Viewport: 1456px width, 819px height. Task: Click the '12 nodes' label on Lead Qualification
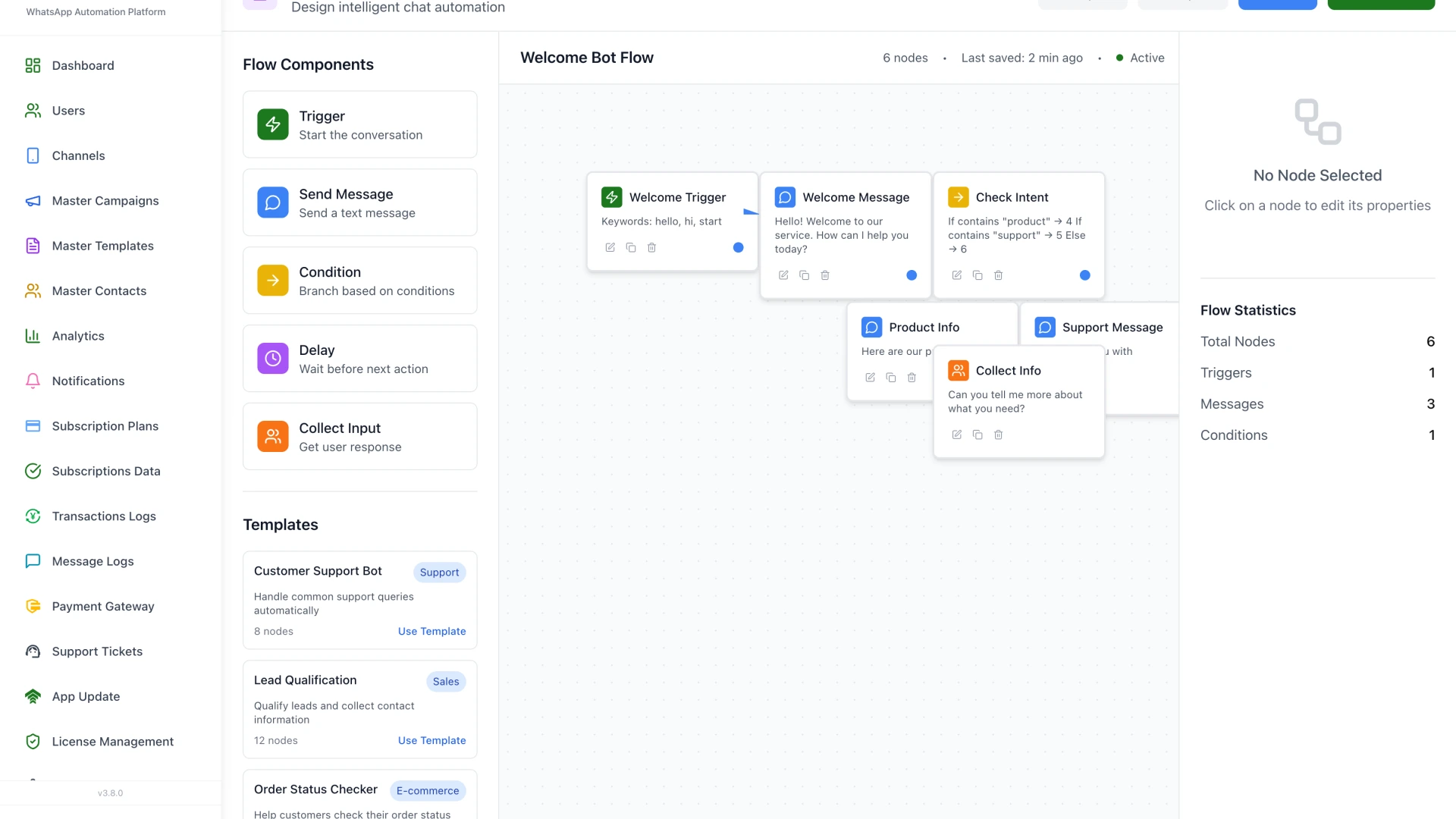pyautogui.click(x=276, y=741)
